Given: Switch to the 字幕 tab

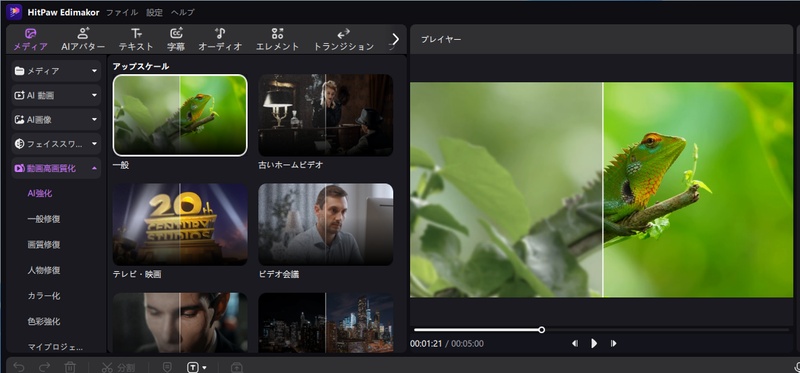Looking at the screenshot, I should point(176,40).
